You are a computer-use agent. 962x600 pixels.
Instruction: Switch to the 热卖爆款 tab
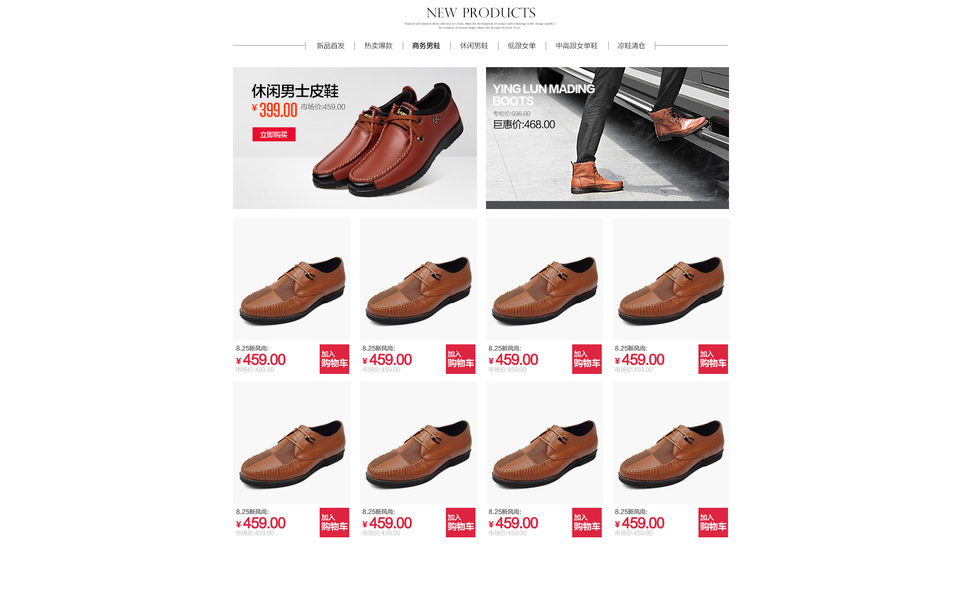[378, 45]
